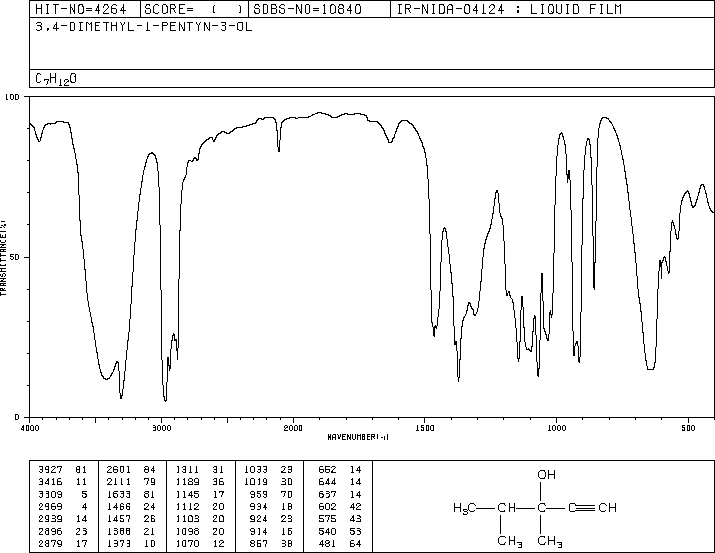Click the OH group in the structure
Viewport: 715px width, 553px height.
click(546, 475)
